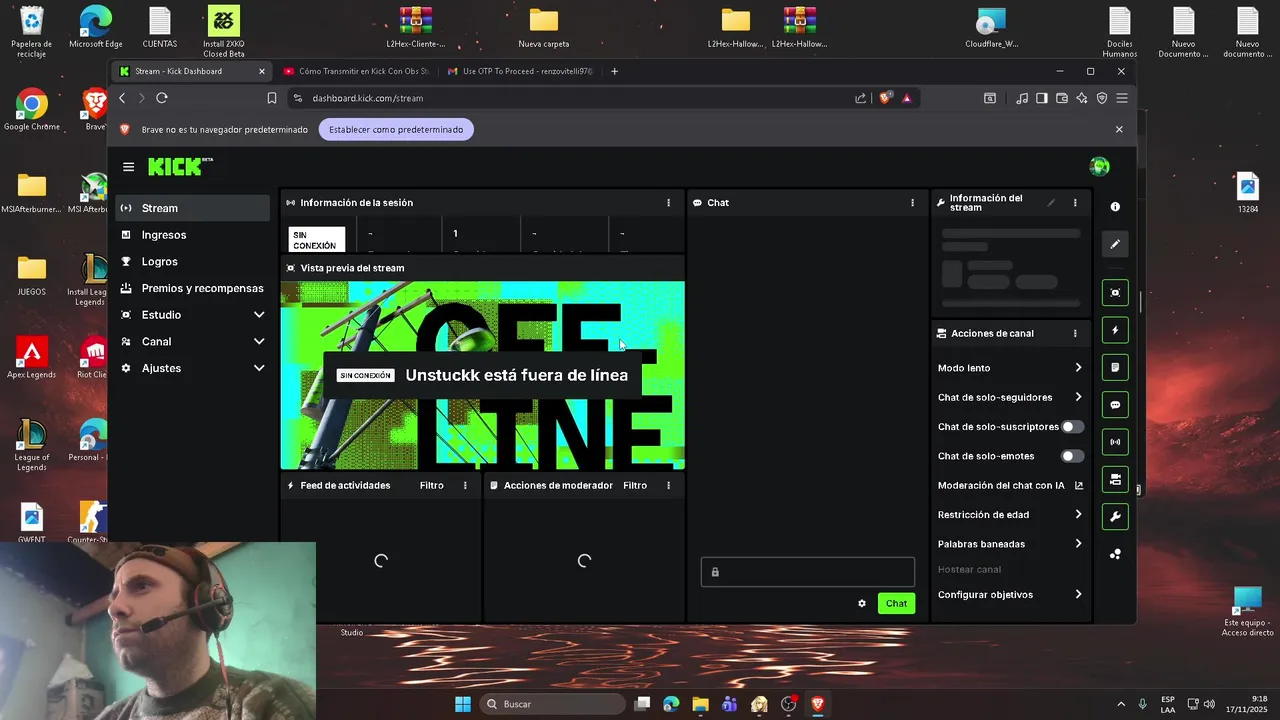Toggle the stream preview widget icon
Viewport: 1280px width, 720px height.
pyautogui.click(x=1115, y=292)
